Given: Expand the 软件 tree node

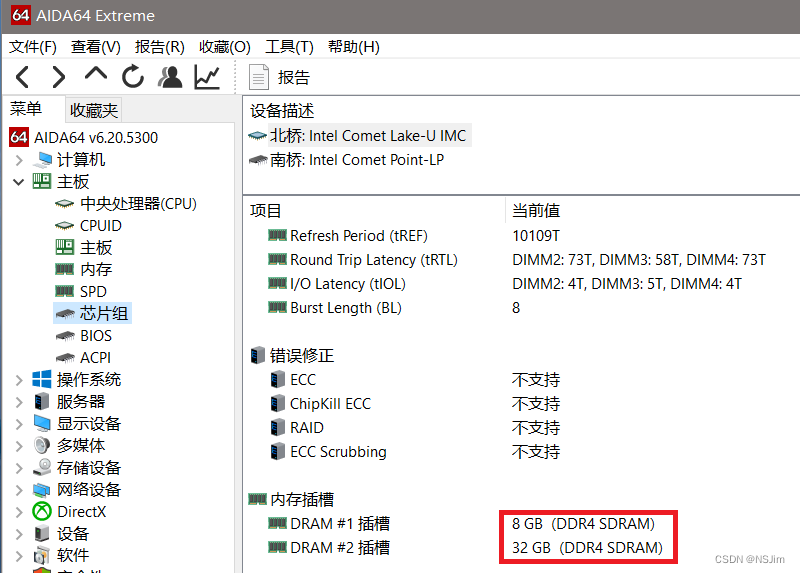Looking at the screenshot, I should [19, 556].
